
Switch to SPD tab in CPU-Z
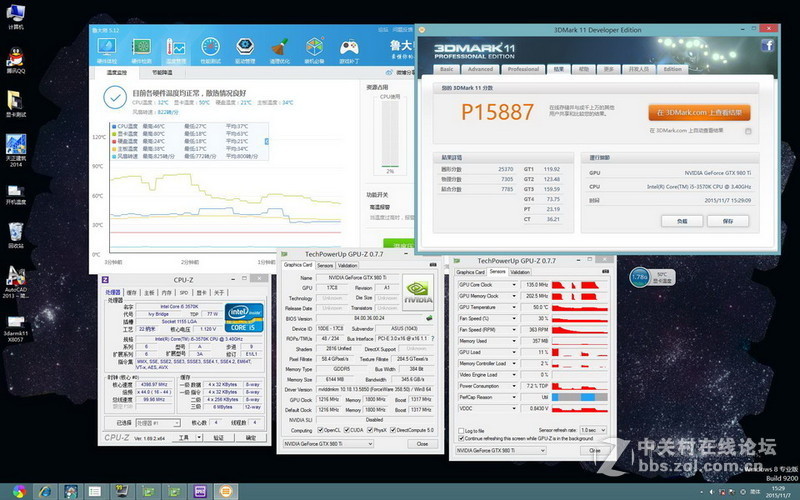(x=184, y=293)
